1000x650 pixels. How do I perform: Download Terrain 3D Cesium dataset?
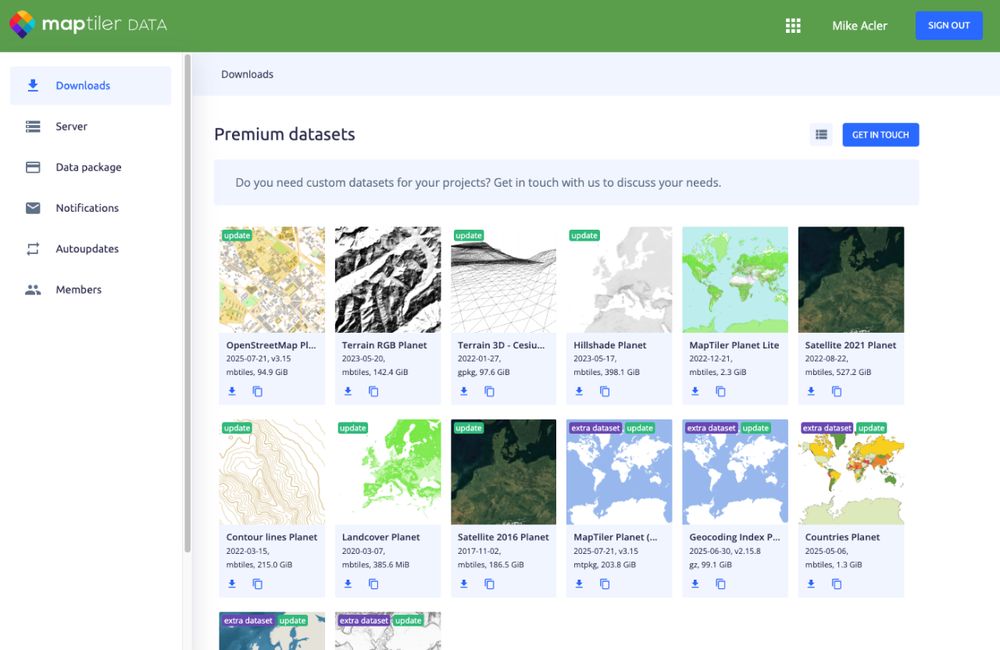[464, 391]
